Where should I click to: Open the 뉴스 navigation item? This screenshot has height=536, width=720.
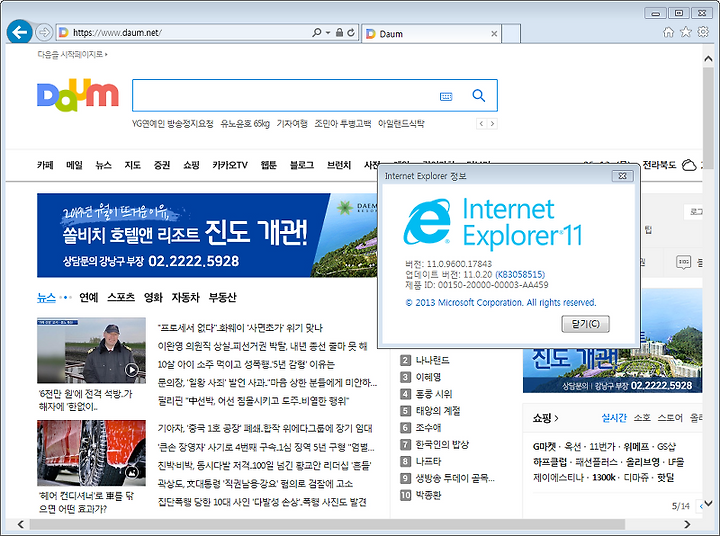tap(103, 165)
